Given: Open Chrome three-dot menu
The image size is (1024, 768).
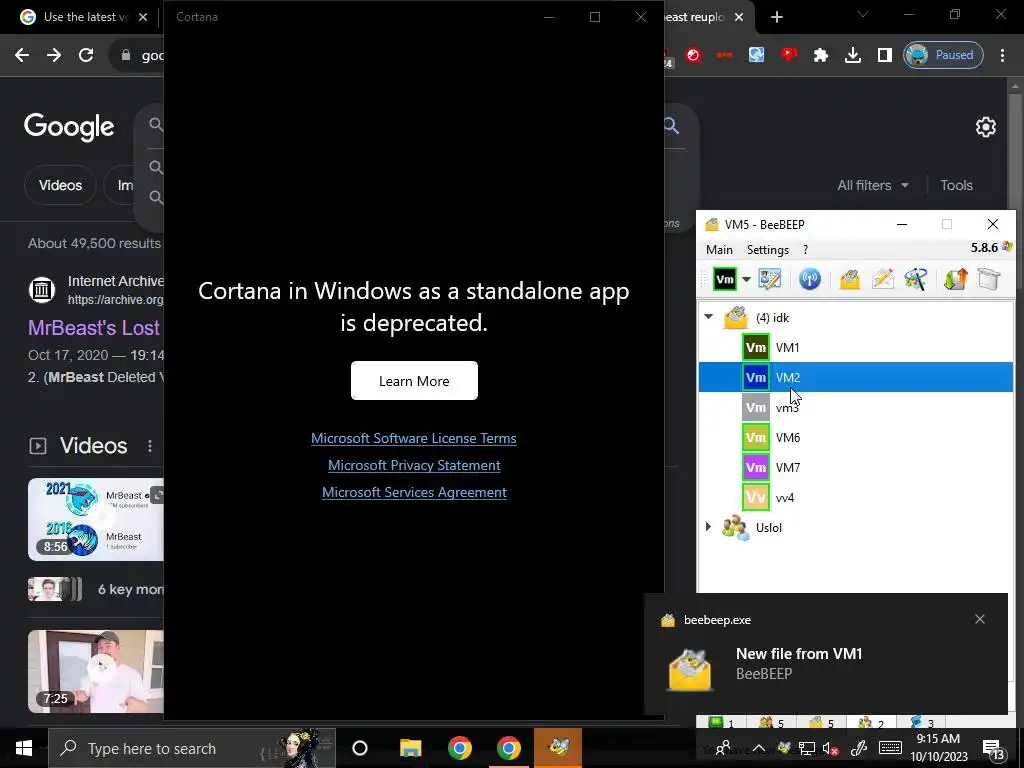Looking at the screenshot, I should point(1002,55).
